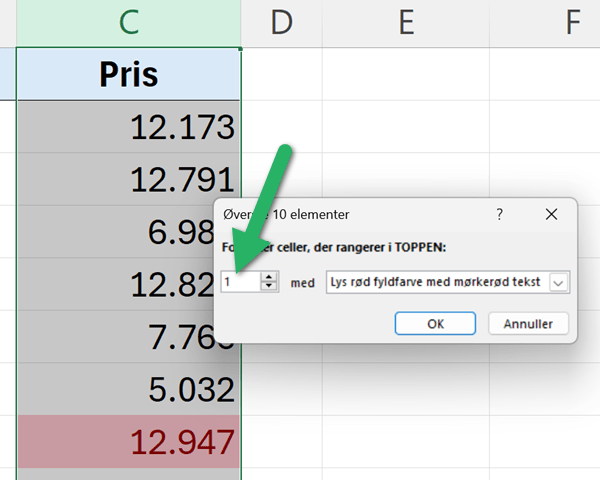Screen dimensions: 600x480
Task: Select the cell containing 12.791
Action: [129, 179]
